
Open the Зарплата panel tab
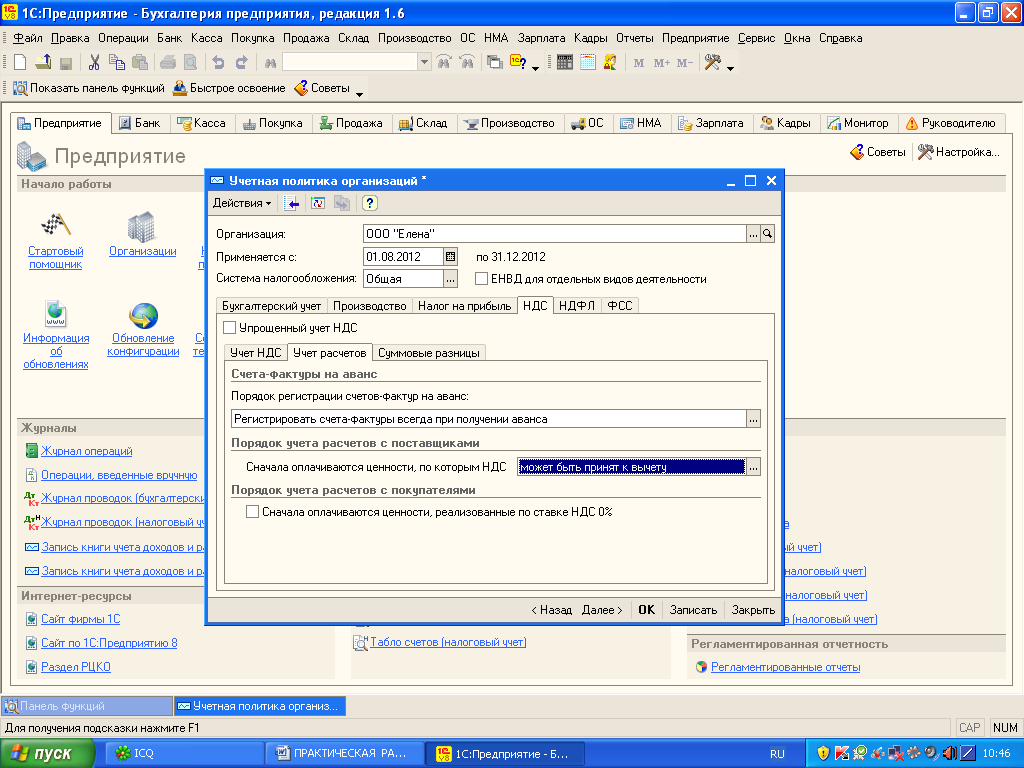point(711,123)
